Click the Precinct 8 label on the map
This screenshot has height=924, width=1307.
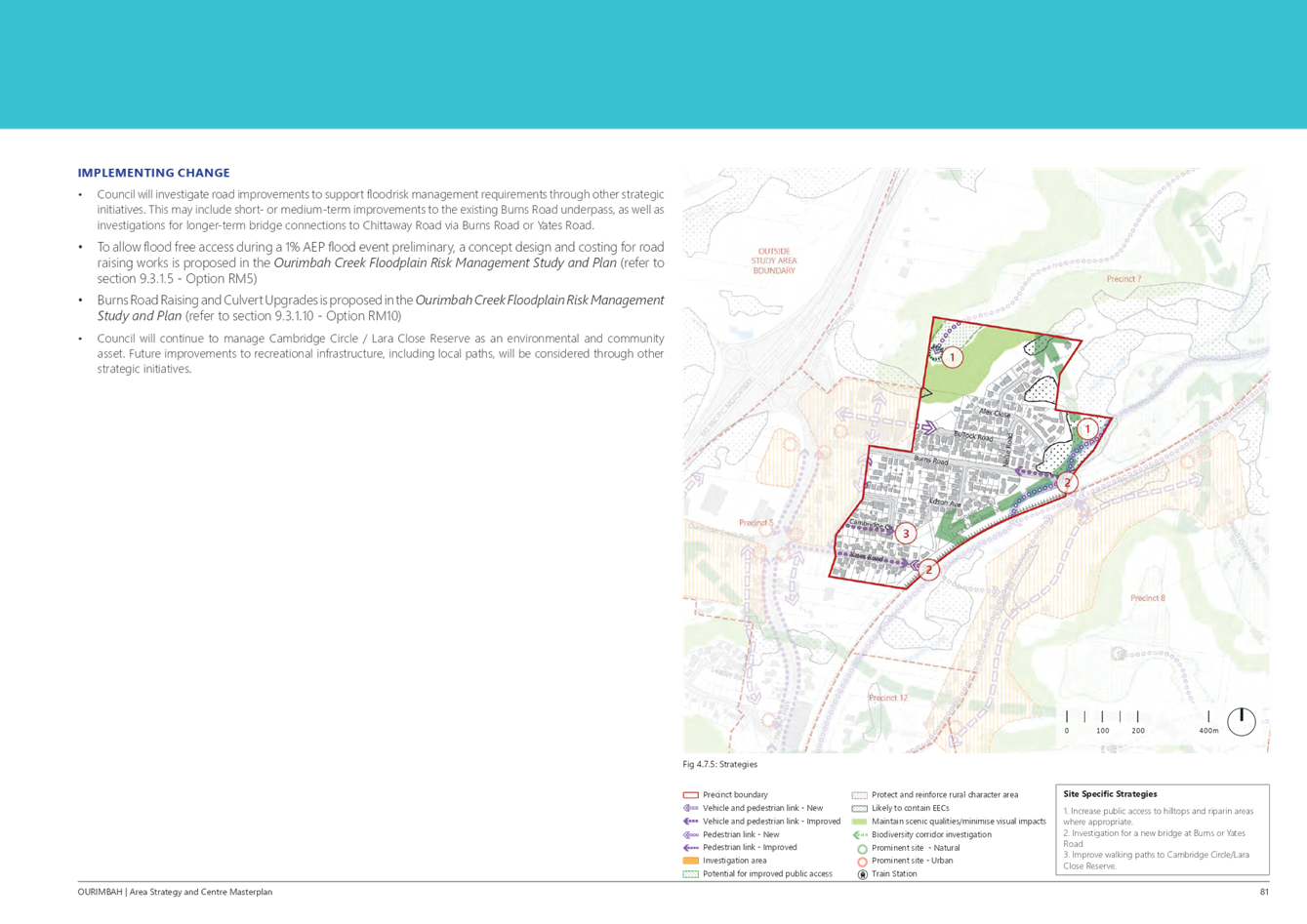click(1147, 598)
